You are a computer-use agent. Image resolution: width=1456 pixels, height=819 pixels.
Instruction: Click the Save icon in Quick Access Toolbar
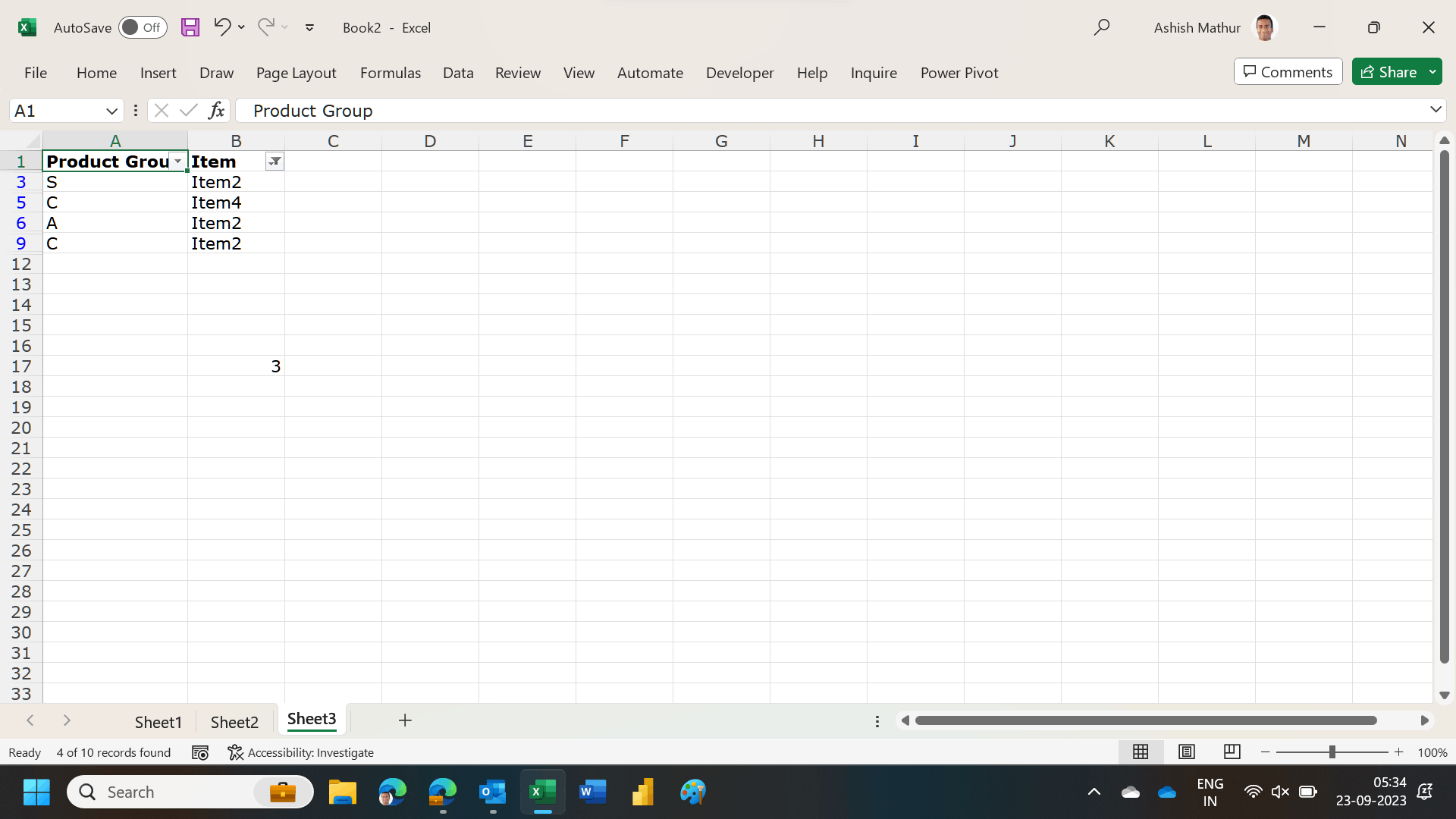190,27
